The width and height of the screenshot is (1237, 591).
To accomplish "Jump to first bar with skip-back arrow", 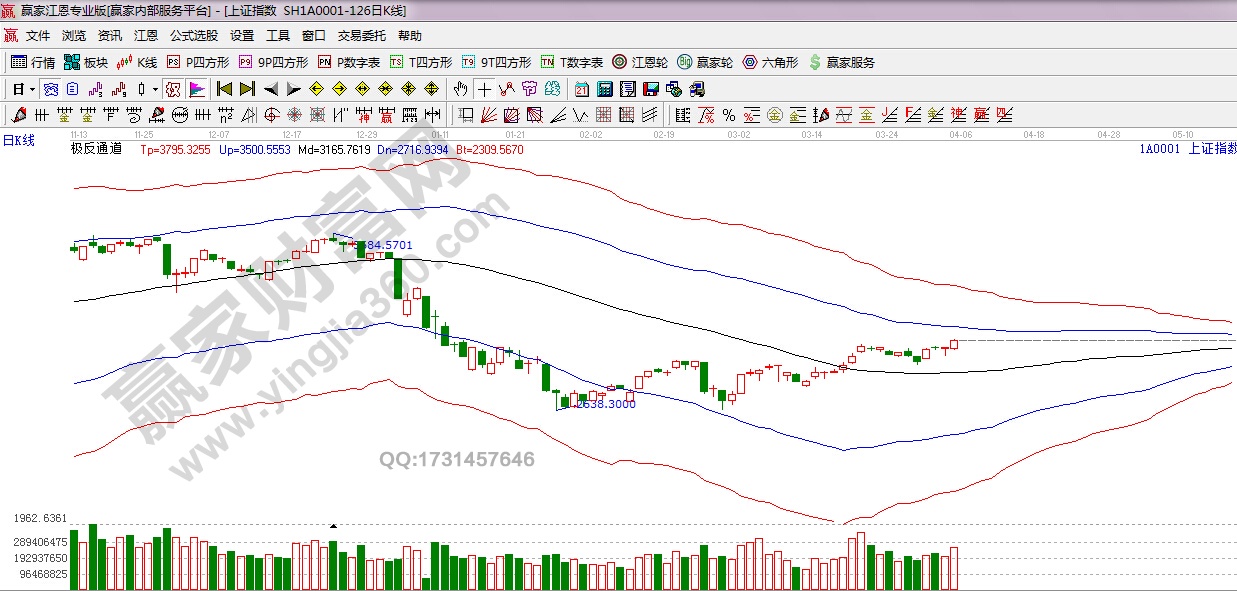I will [224, 89].
